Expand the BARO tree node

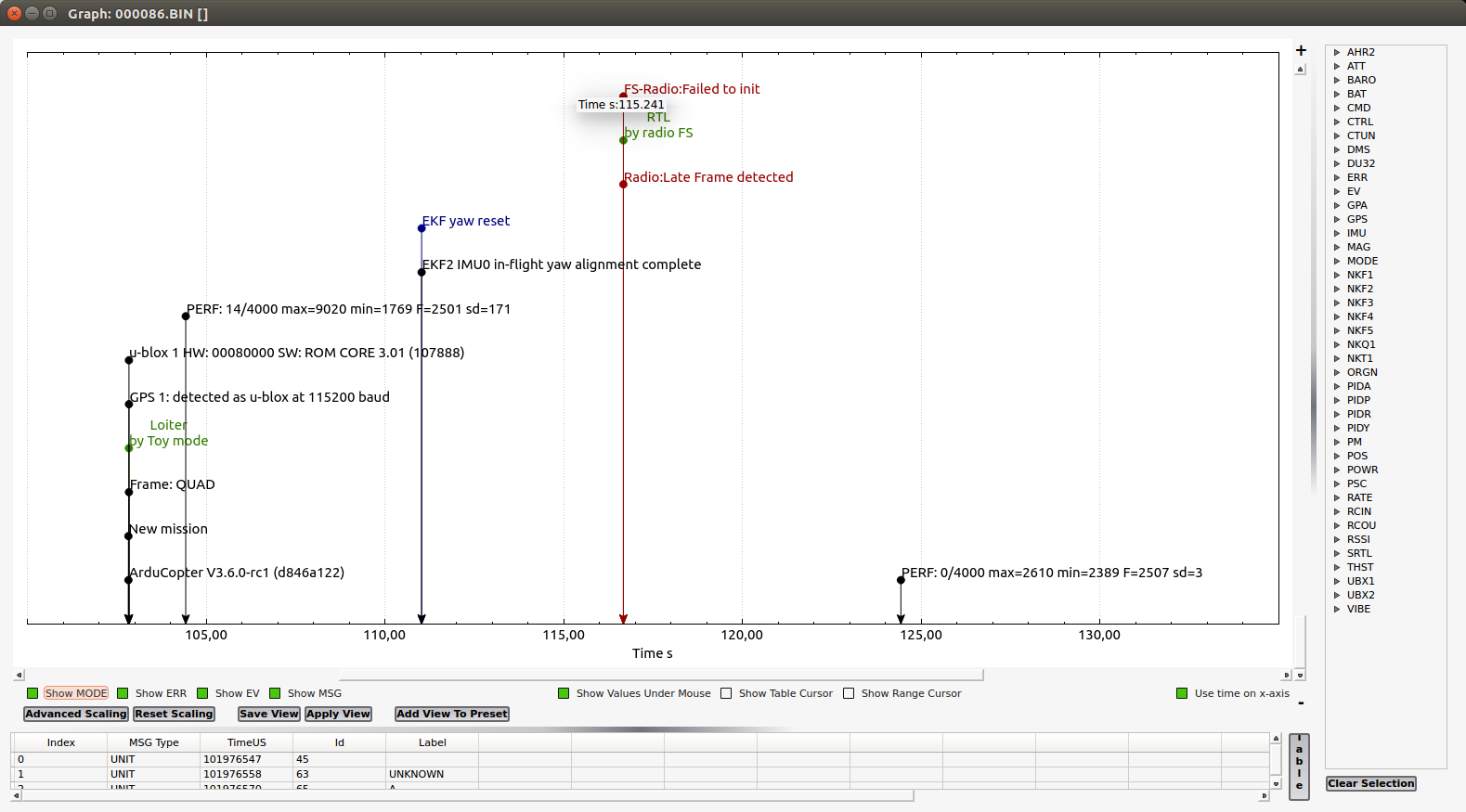[x=1337, y=80]
